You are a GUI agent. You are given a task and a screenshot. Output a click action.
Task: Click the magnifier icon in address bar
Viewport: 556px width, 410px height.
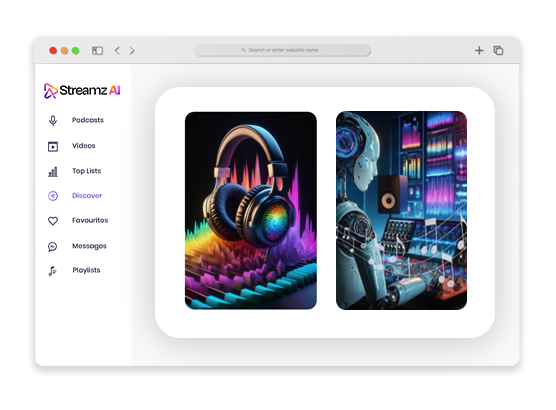tap(243, 50)
